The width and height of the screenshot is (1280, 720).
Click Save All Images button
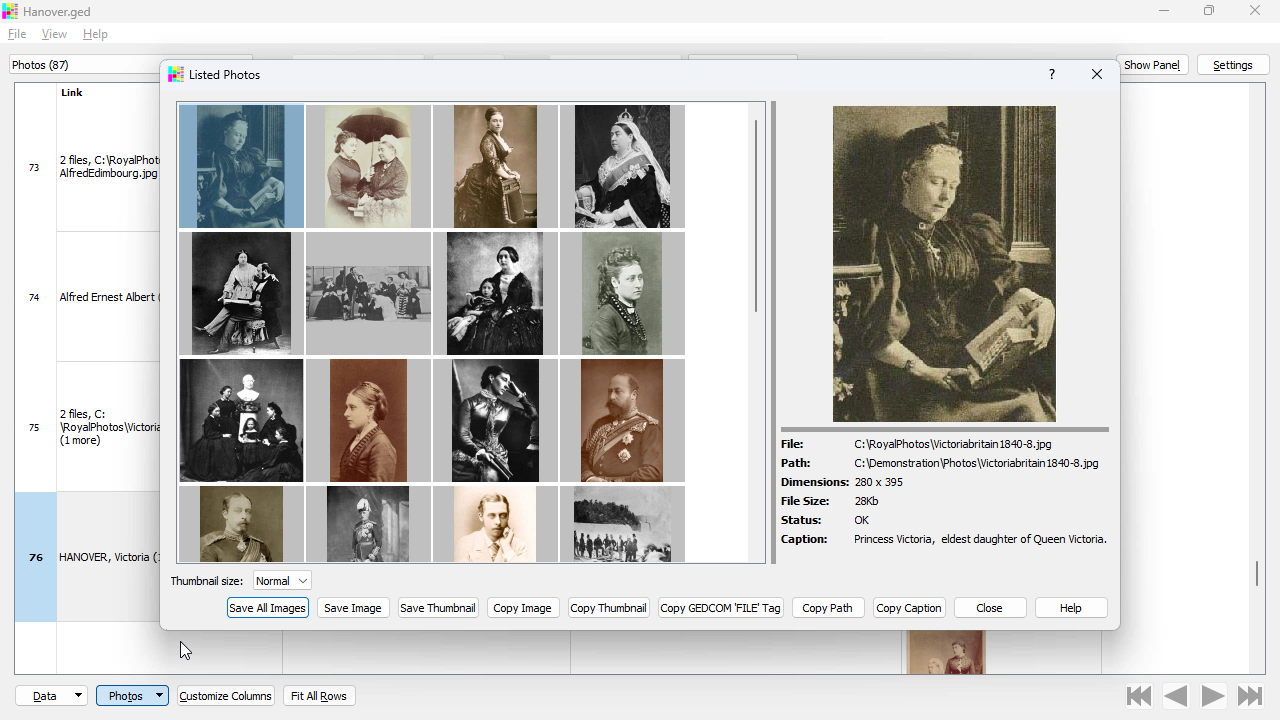[267, 608]
